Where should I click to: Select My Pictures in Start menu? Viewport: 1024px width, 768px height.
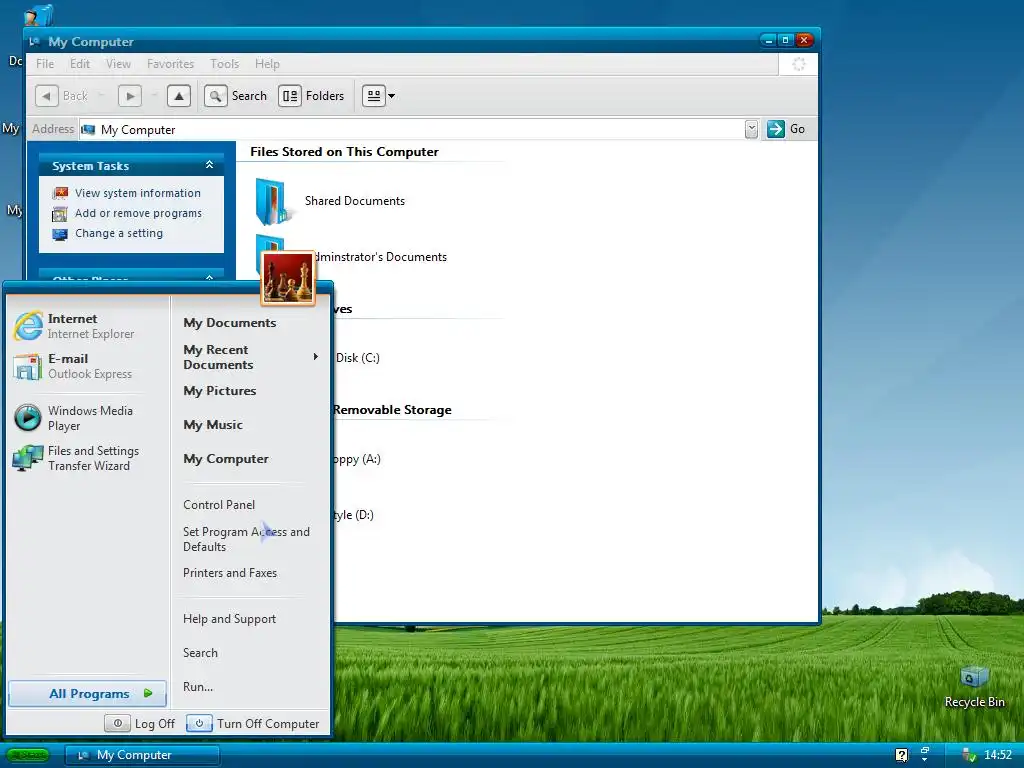coord(219,391)
